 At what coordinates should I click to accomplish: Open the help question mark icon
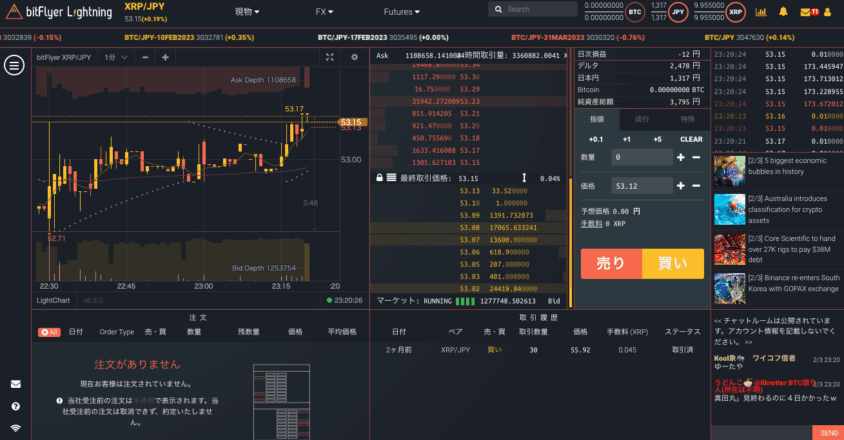point(15,407)
